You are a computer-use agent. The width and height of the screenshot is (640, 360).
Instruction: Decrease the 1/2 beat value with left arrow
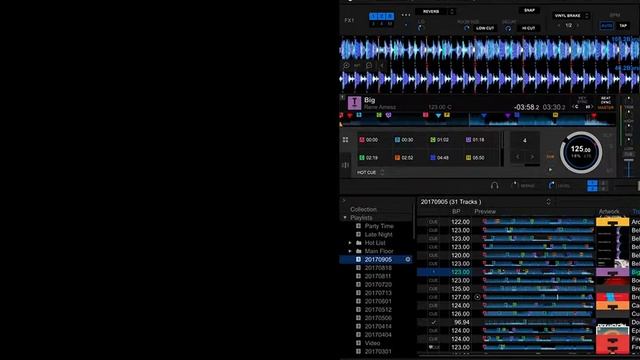click(x=559, y=25)
